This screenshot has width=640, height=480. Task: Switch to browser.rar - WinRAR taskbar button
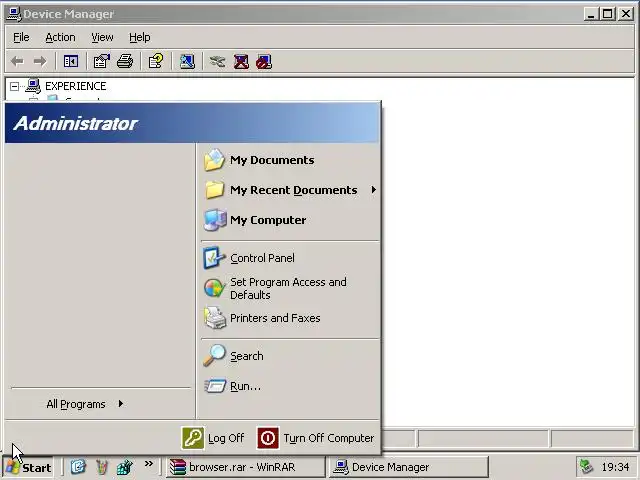245,467
